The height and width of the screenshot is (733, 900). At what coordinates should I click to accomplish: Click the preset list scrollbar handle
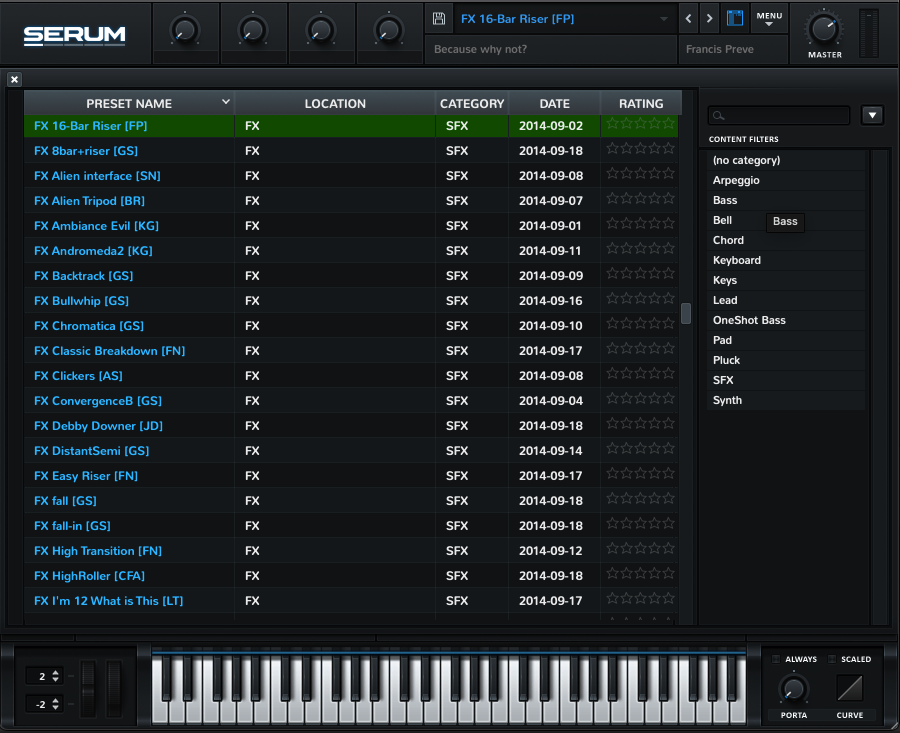click(x=686, y=313)
